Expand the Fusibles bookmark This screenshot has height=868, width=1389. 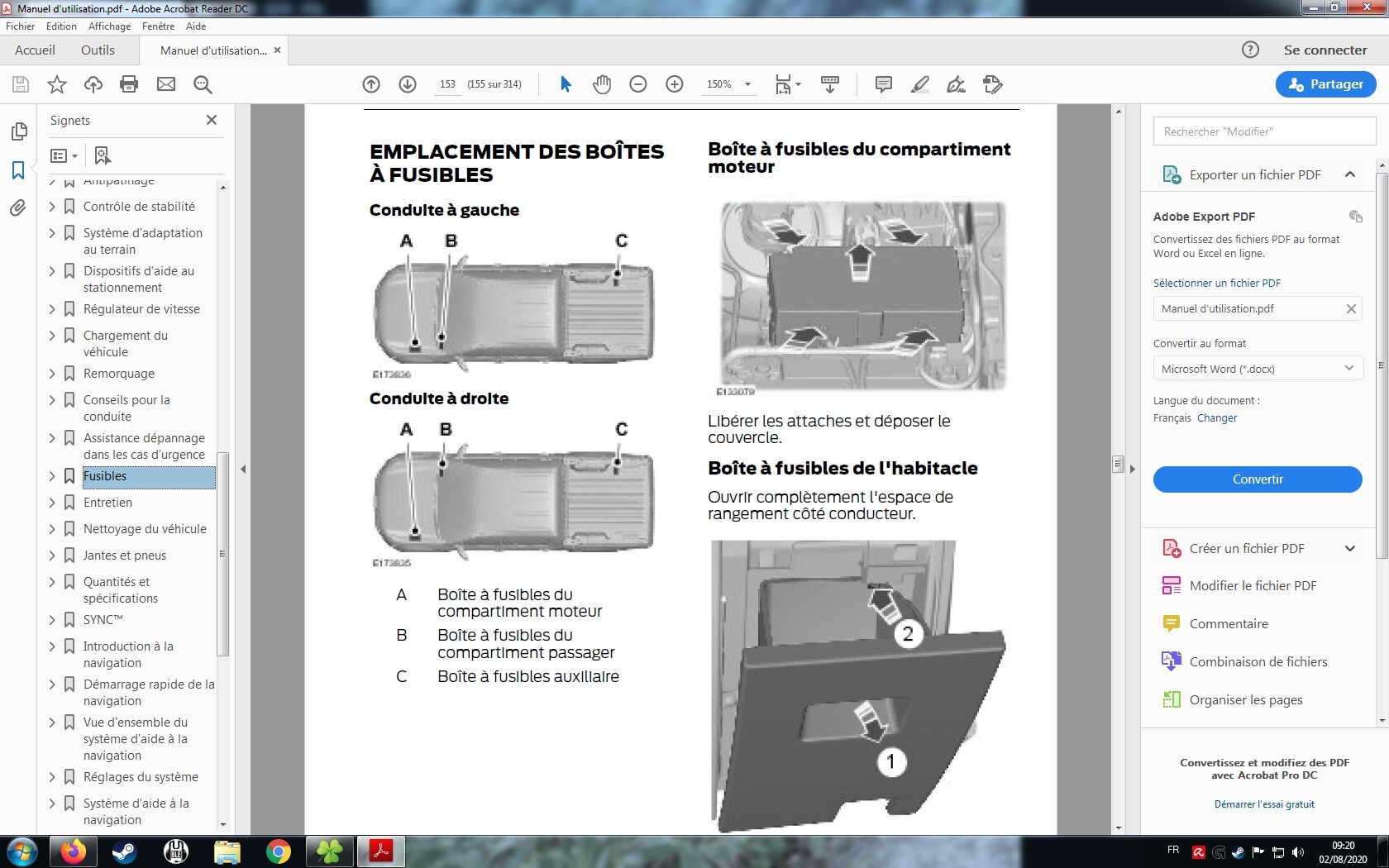(x=52, y=476)
